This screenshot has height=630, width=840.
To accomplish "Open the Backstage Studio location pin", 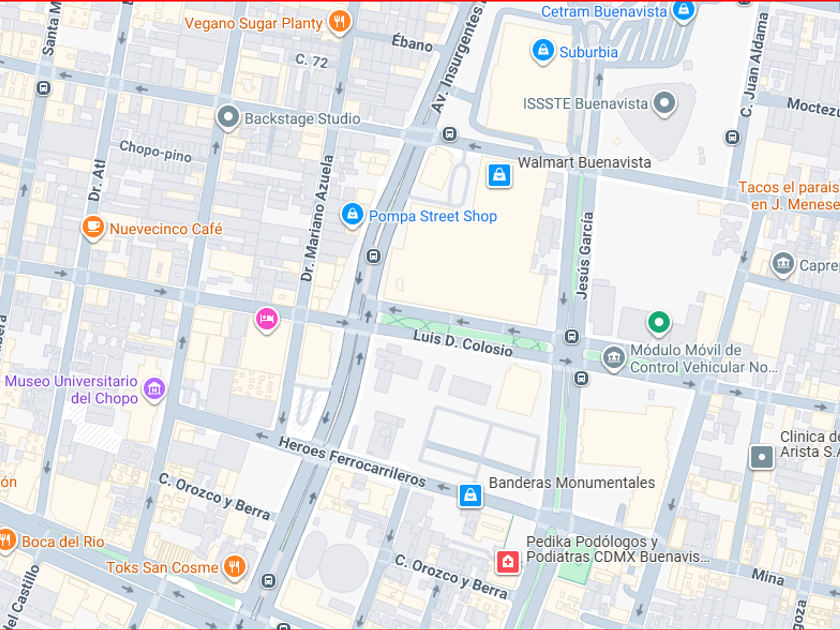I will [228, 117].
